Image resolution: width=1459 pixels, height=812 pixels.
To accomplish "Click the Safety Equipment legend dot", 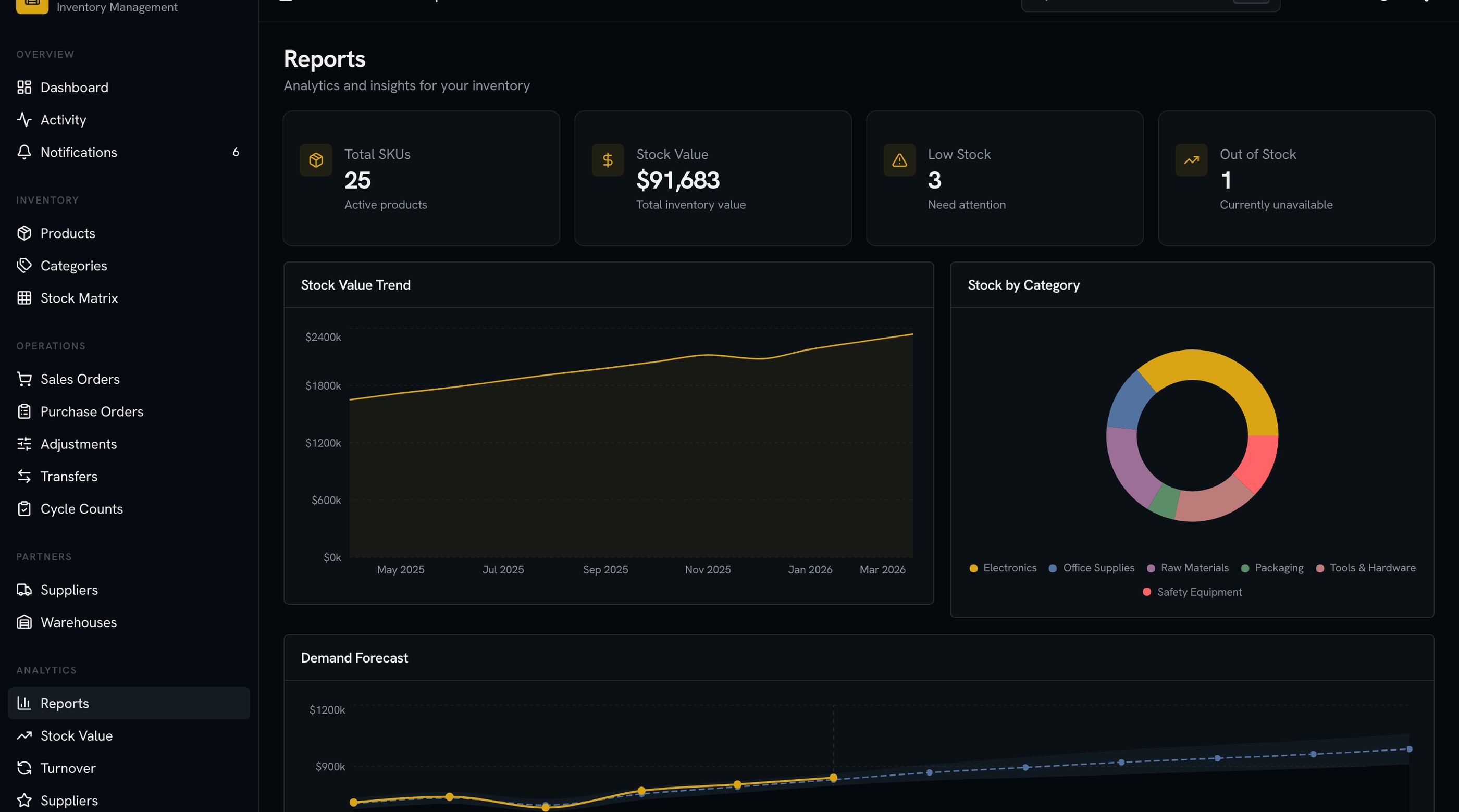I will [x=1147, y=592].
